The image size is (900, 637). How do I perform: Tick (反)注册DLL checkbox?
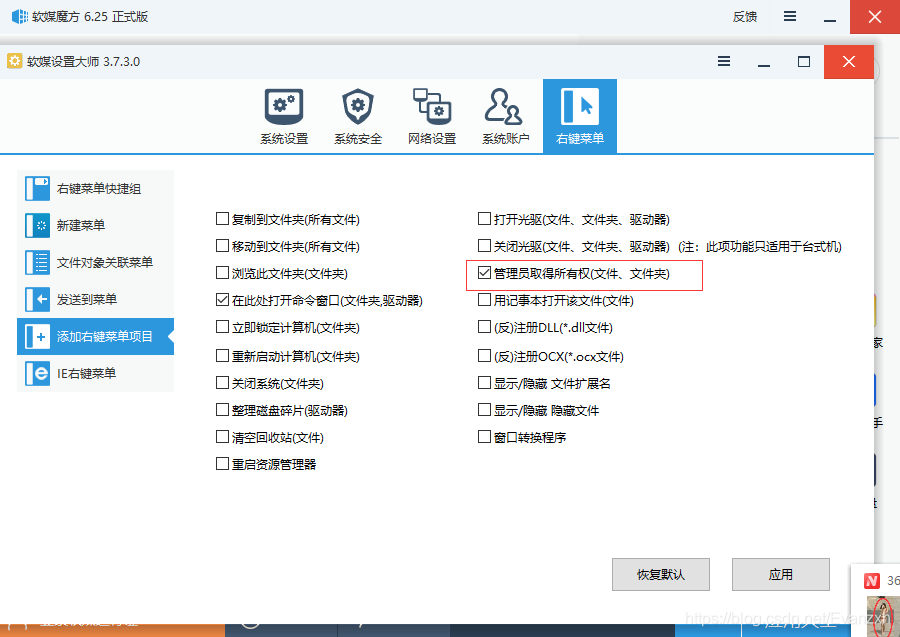coord(484,327)
